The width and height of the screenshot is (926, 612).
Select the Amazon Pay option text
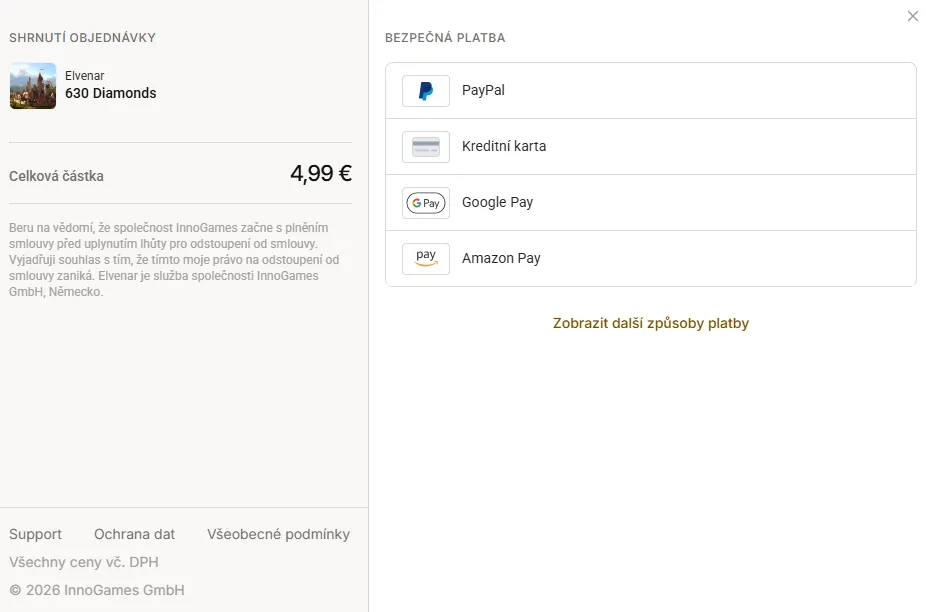pos(501,259)
